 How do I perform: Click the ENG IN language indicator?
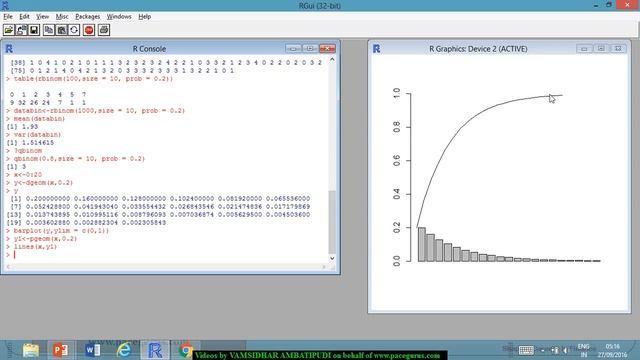584,350
